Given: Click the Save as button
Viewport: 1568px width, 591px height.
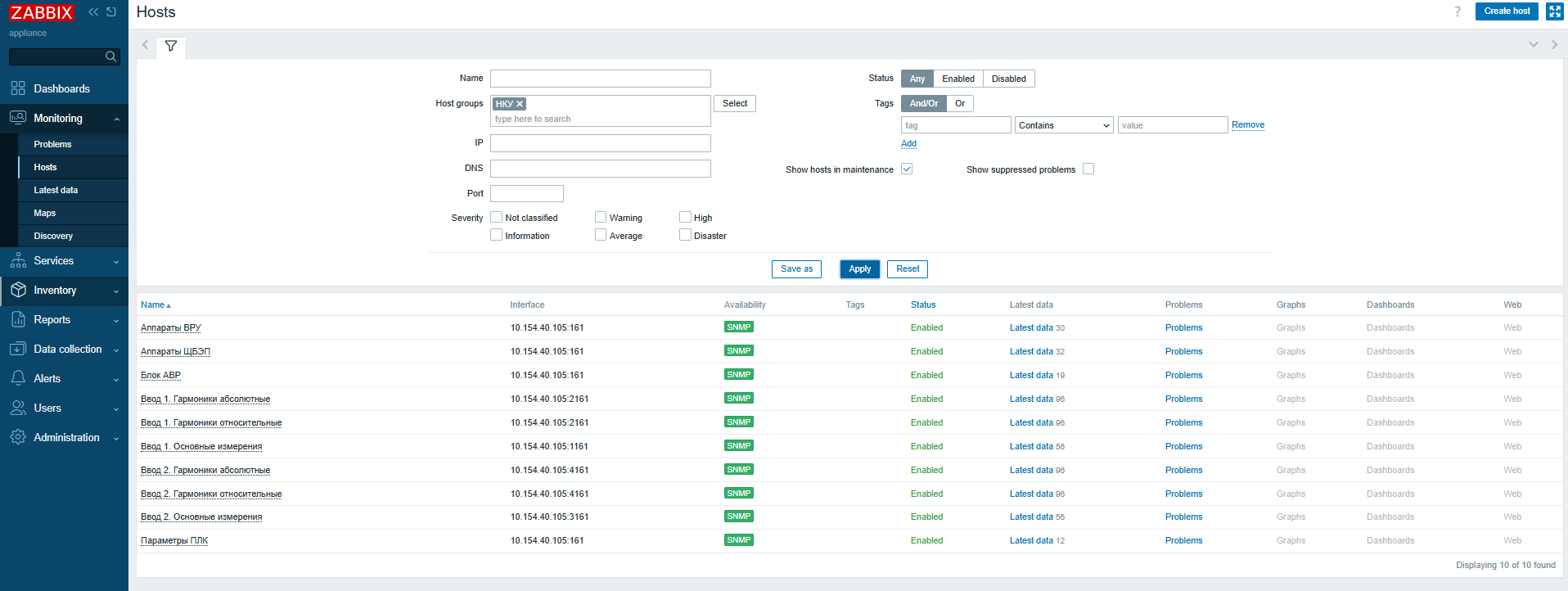Looking at the screenshot, I should (796, 268).
